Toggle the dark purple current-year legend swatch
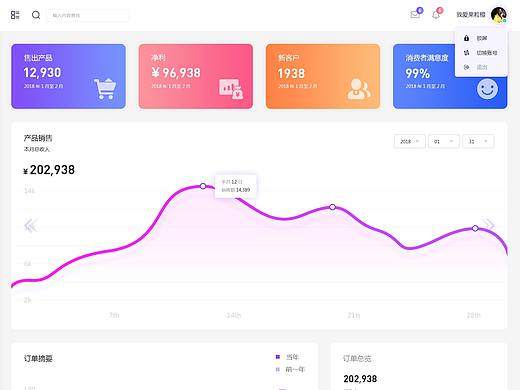 278,357
